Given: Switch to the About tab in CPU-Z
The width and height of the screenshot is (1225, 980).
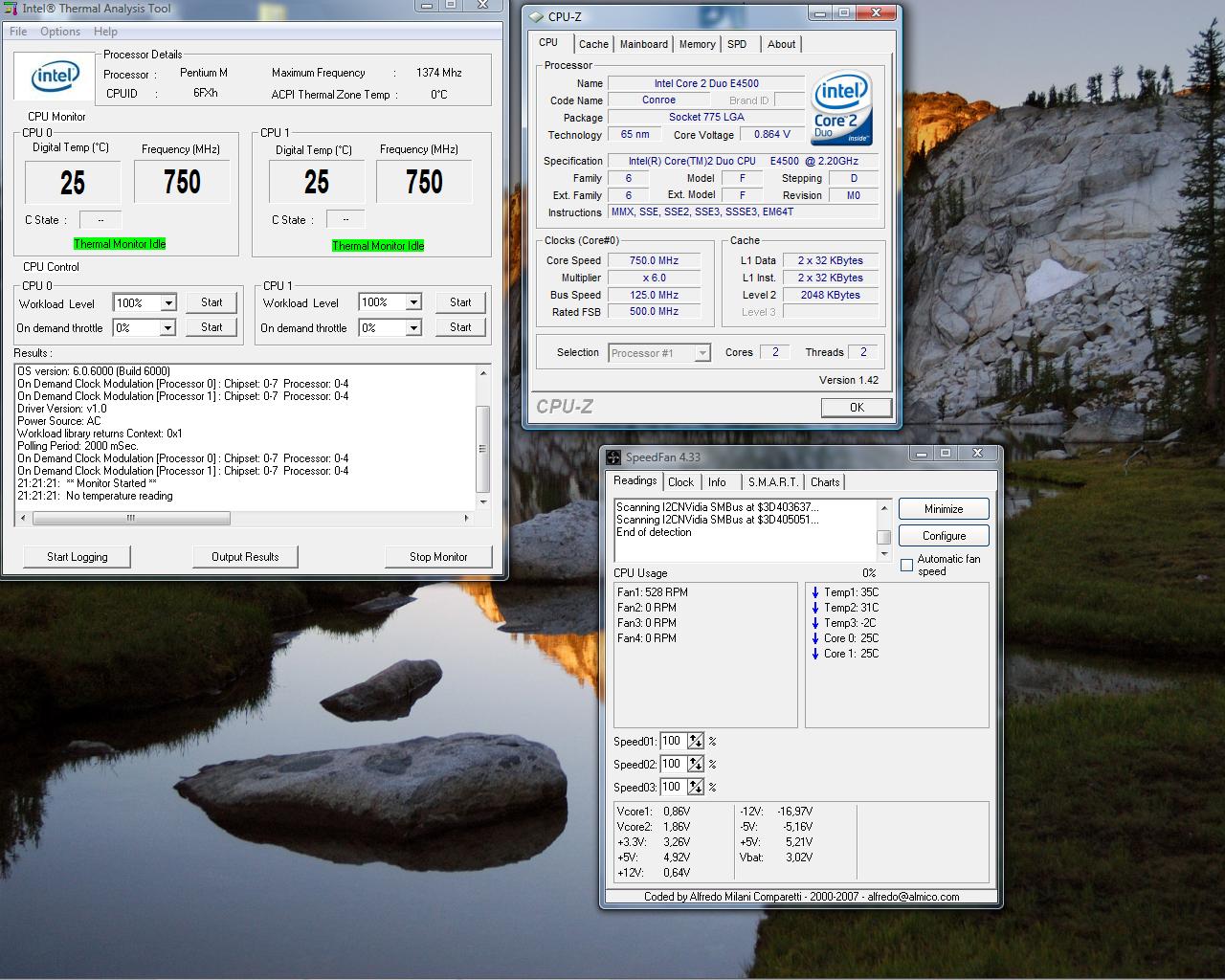Looking at the screenshot, I should click(781, 44).
